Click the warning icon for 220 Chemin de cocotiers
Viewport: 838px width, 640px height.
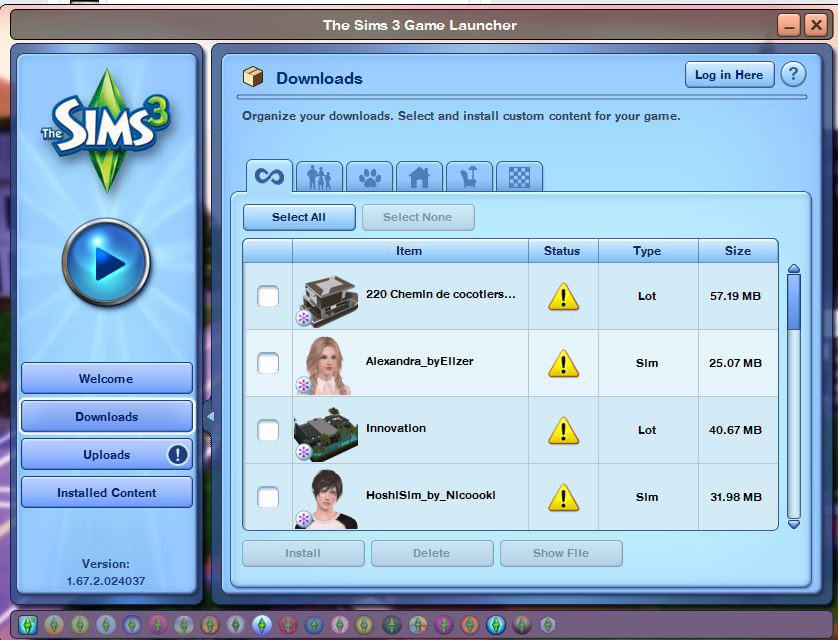click(x=563, y=296)
